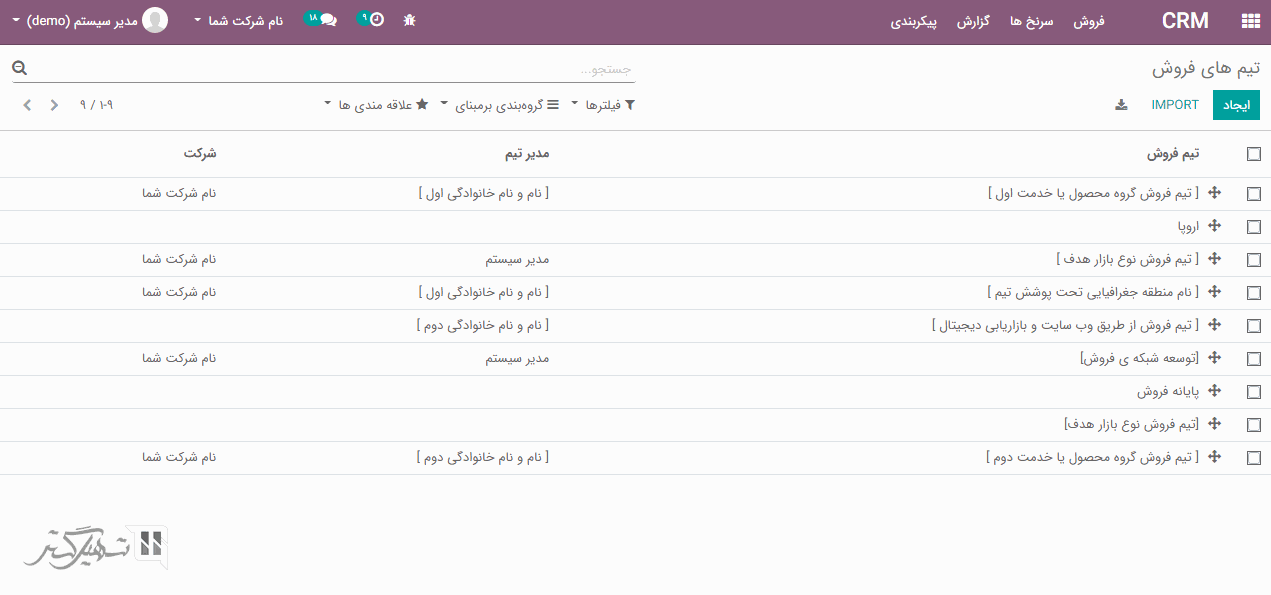Check the checkbox for پایانه فروش

[x=1254, y=391]
